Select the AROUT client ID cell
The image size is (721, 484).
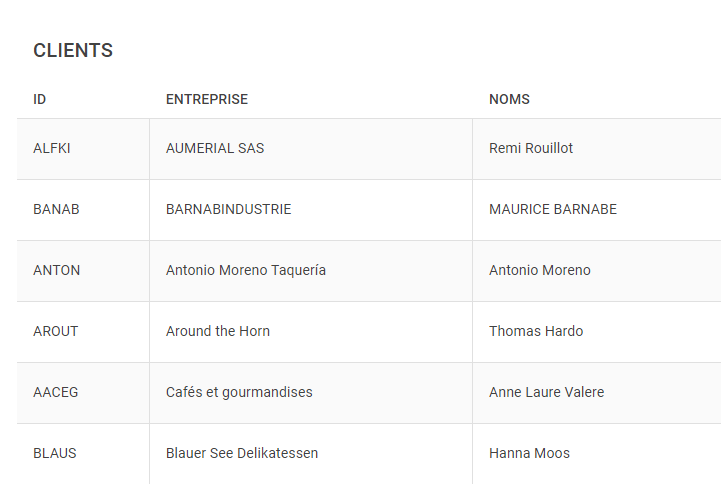[x=56, y=331]
